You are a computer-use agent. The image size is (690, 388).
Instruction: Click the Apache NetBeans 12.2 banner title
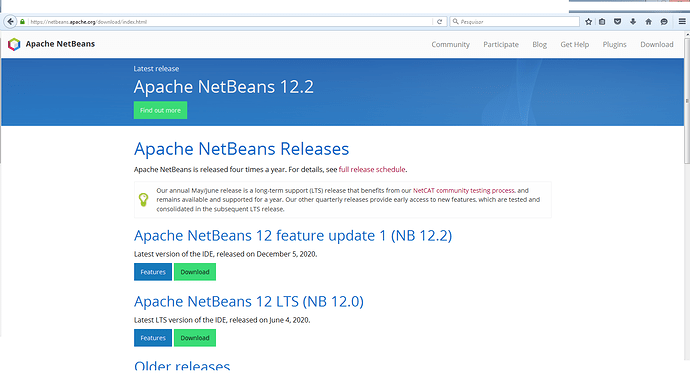coord(224,86)
